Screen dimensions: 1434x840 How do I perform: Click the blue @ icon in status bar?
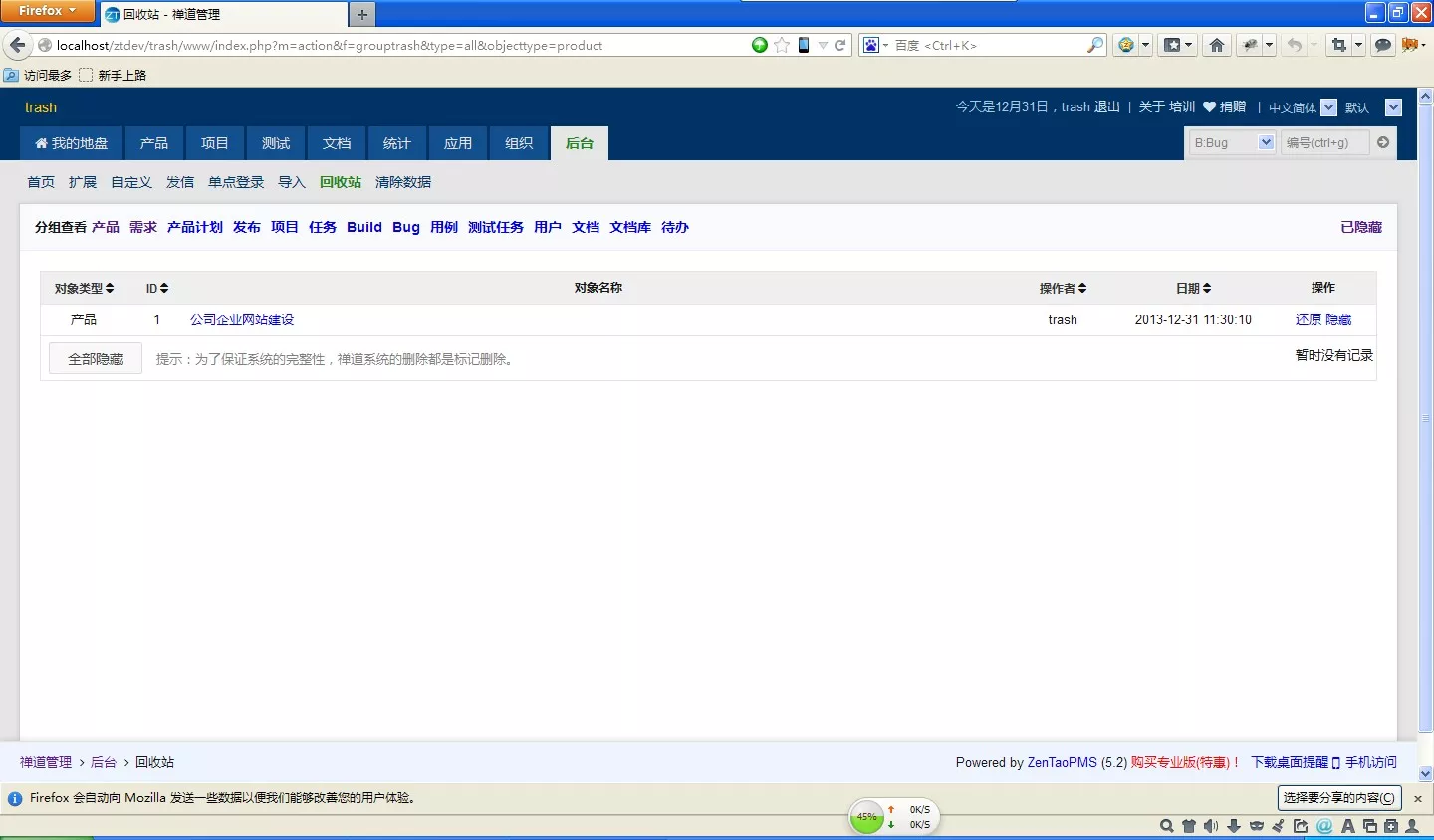[x=1324, y=826]
